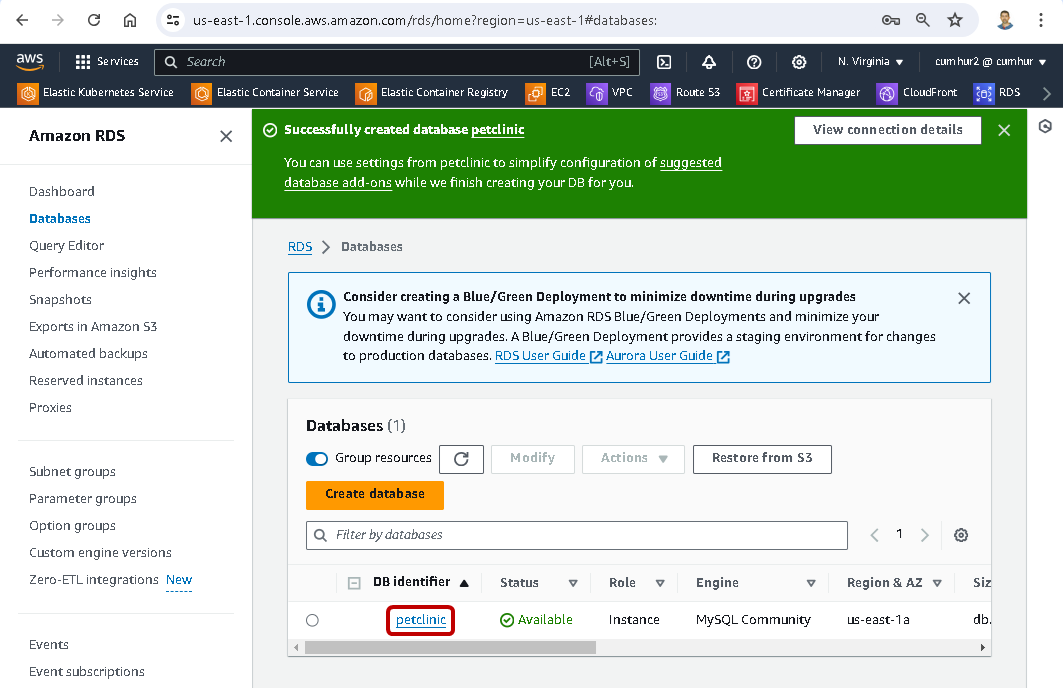This screenshot has width=1063, height=688.
Task: Click View connection details button
Action: coord(887,130)
